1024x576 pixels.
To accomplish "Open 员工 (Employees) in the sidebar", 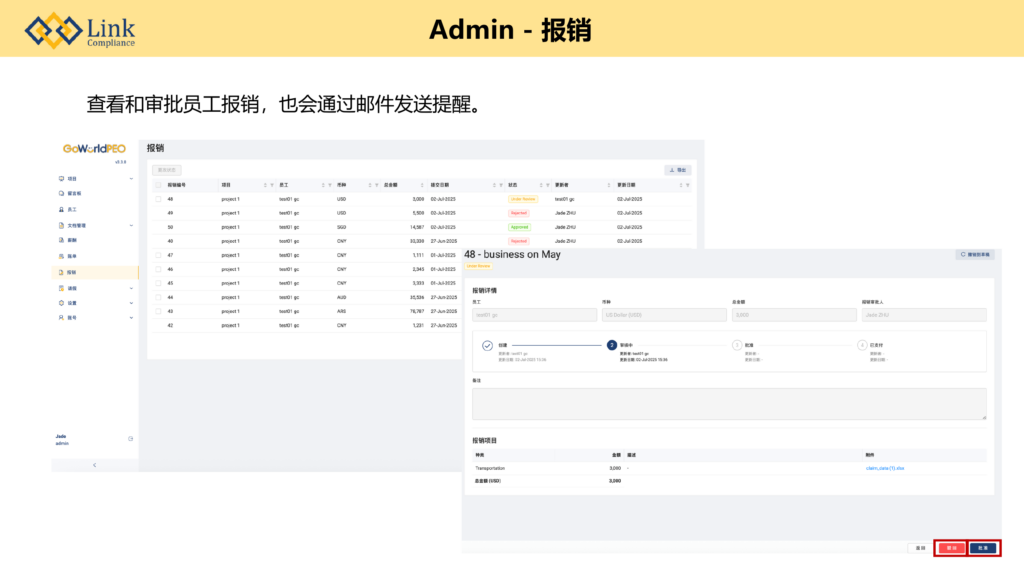I will tap(71, 209).
